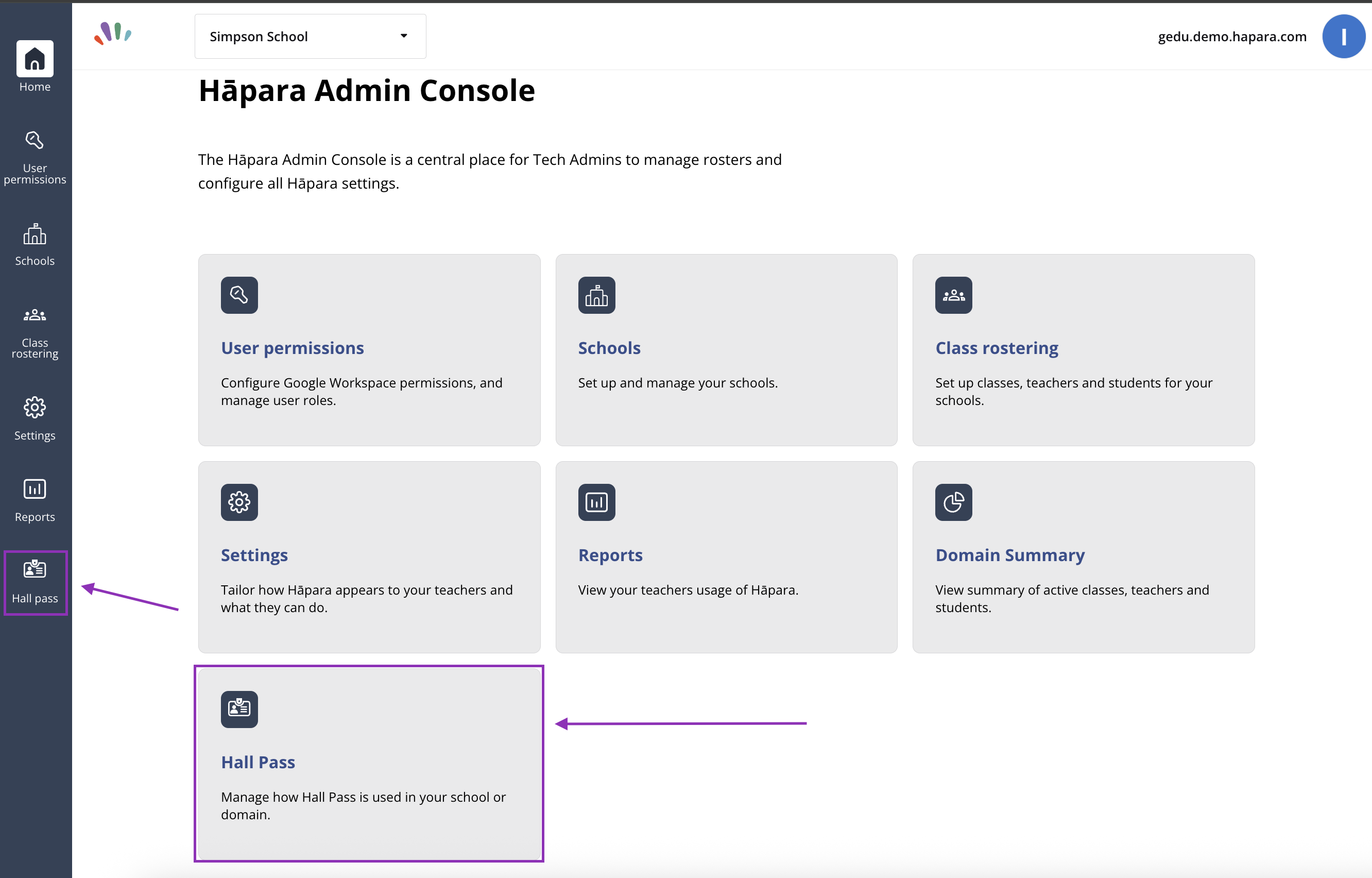Expand the Simpson School dropdown

point(310,37)
